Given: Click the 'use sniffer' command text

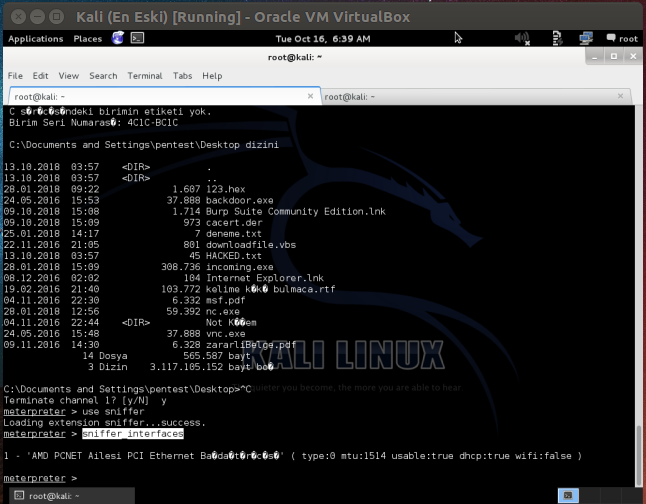Looking at the screenshot, I should tap(113, 411).
